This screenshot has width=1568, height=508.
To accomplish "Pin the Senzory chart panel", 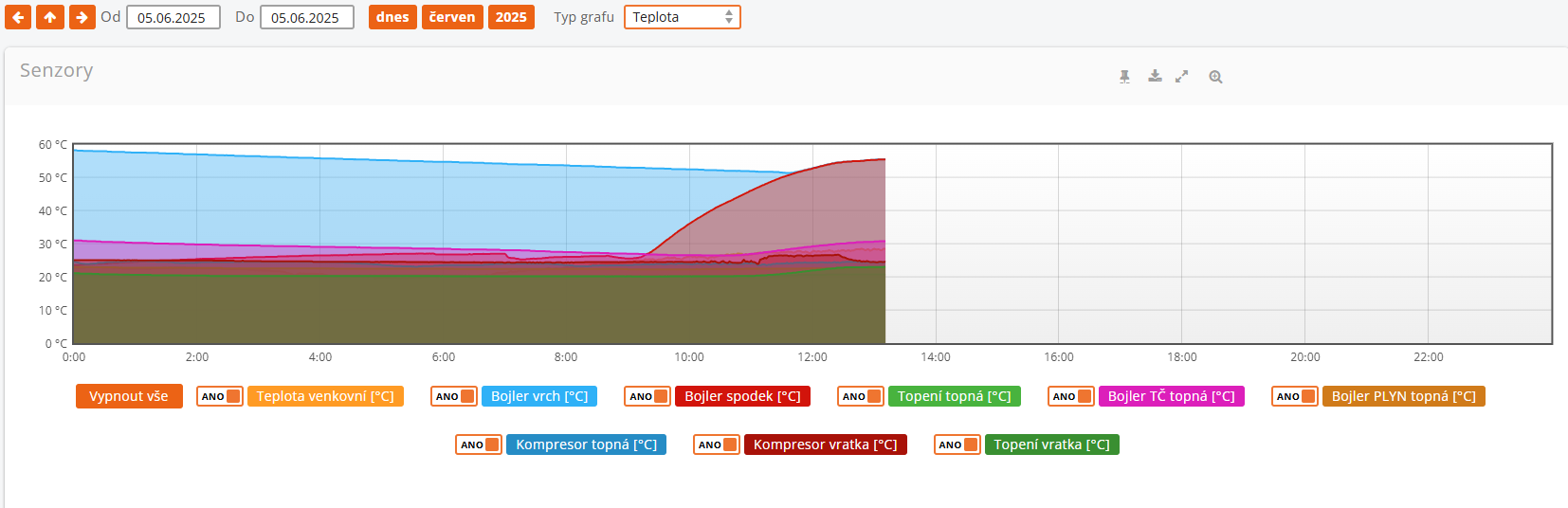I will click(x=1124, y=77).
